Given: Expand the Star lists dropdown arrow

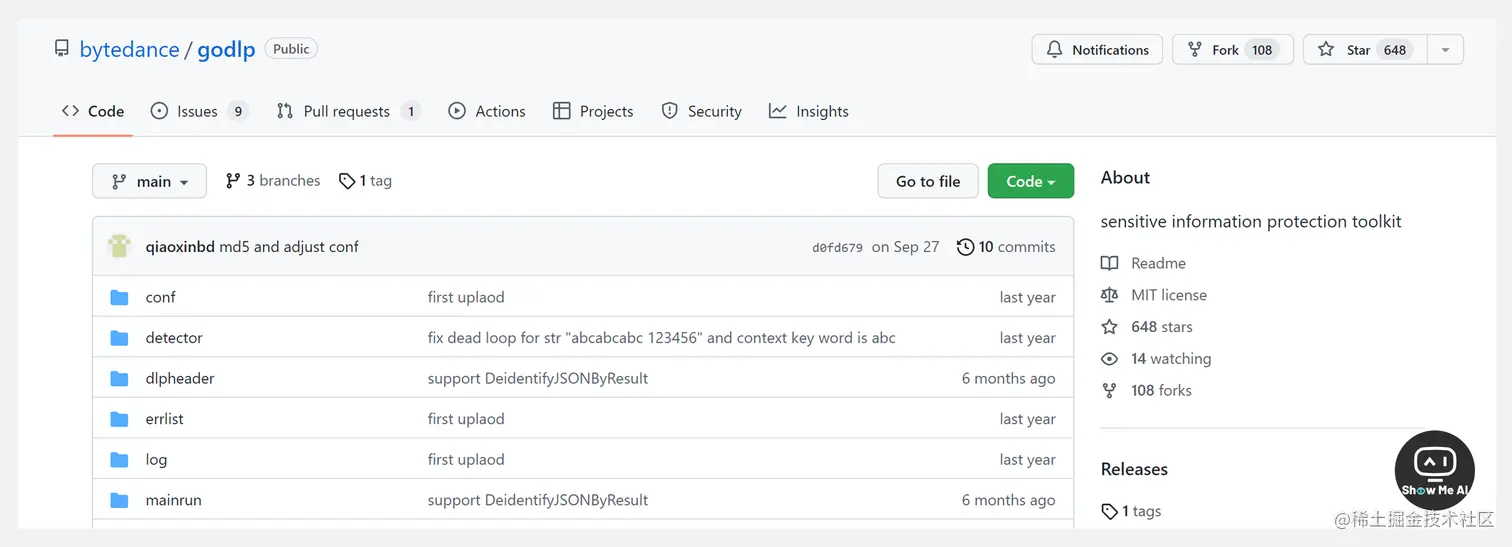Looking at the screenshot, I should 1444,50.
